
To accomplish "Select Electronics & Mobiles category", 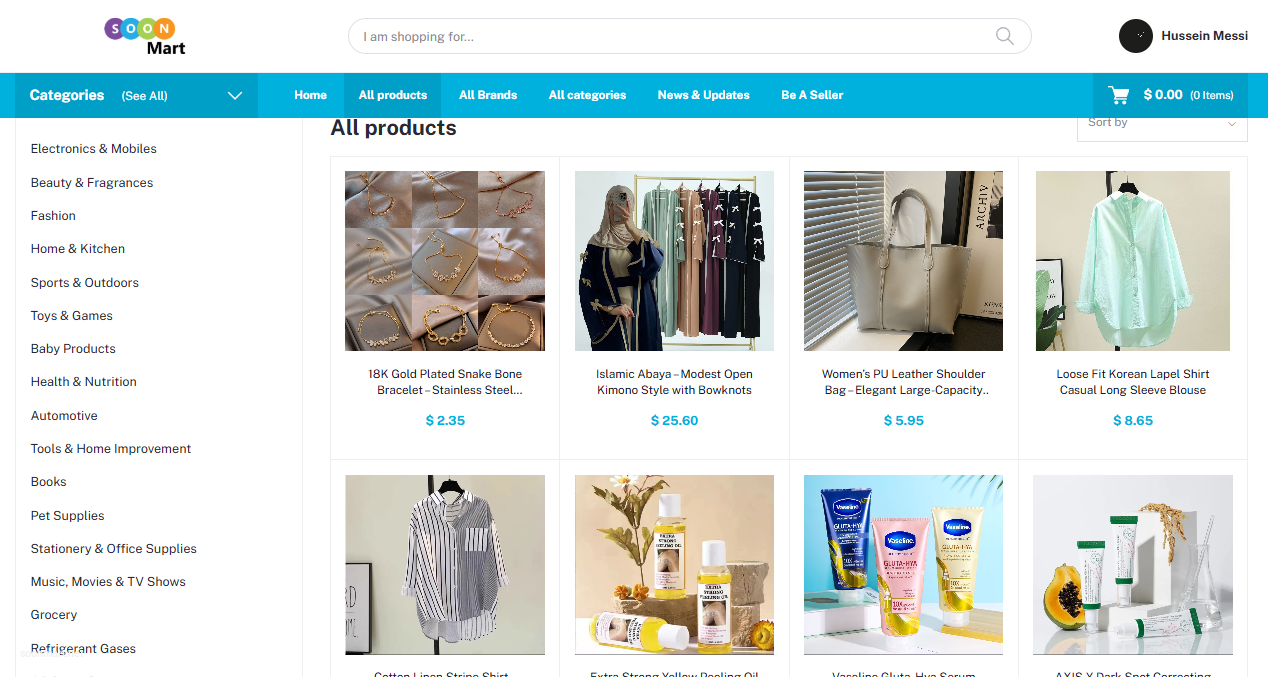I will (94, 149).
